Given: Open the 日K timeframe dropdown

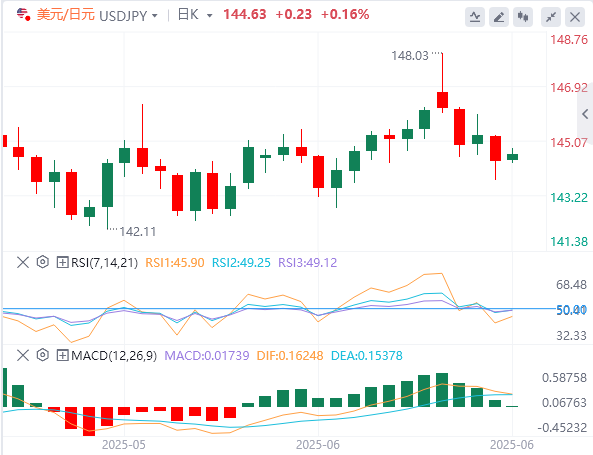Looking at the screenshot, I should pyautogui.click(x=210, y=16).
